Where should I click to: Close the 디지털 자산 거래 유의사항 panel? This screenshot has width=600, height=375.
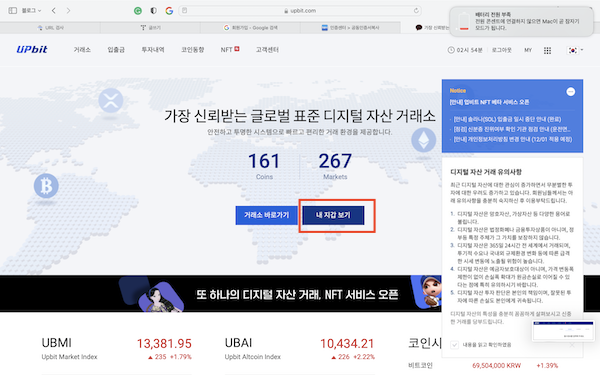pos(572,345)
